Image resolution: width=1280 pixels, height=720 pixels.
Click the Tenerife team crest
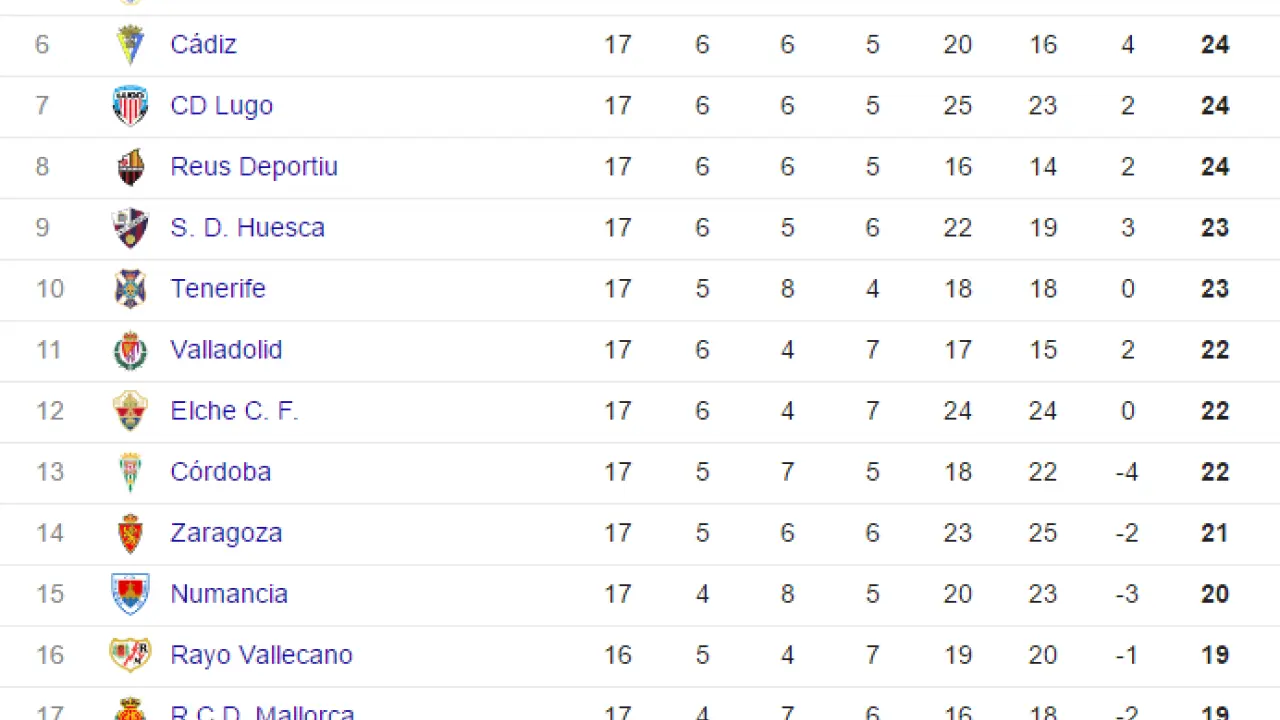click(130, 289)
